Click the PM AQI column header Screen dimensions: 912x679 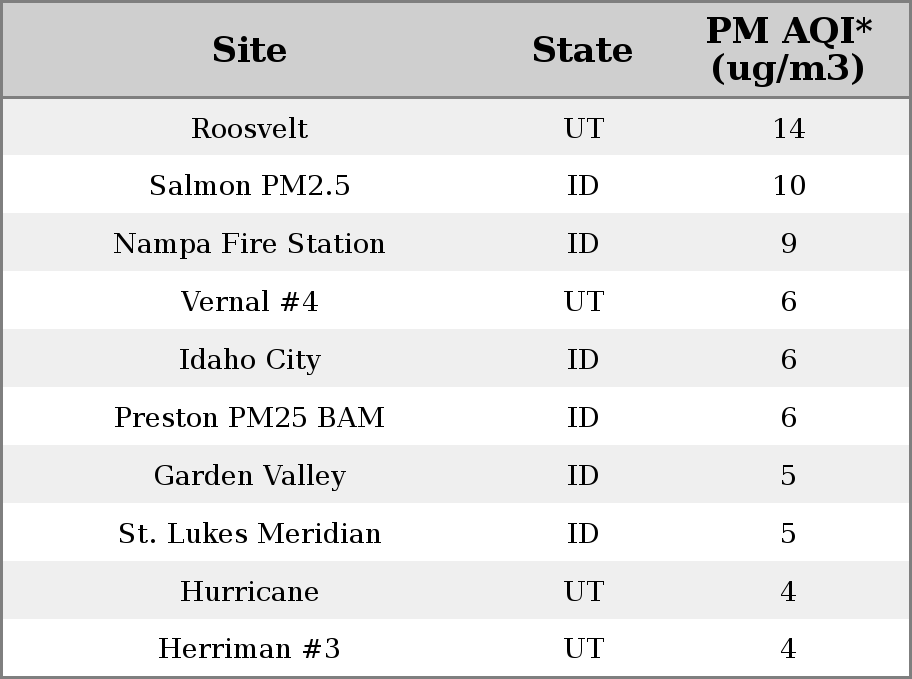788,49
